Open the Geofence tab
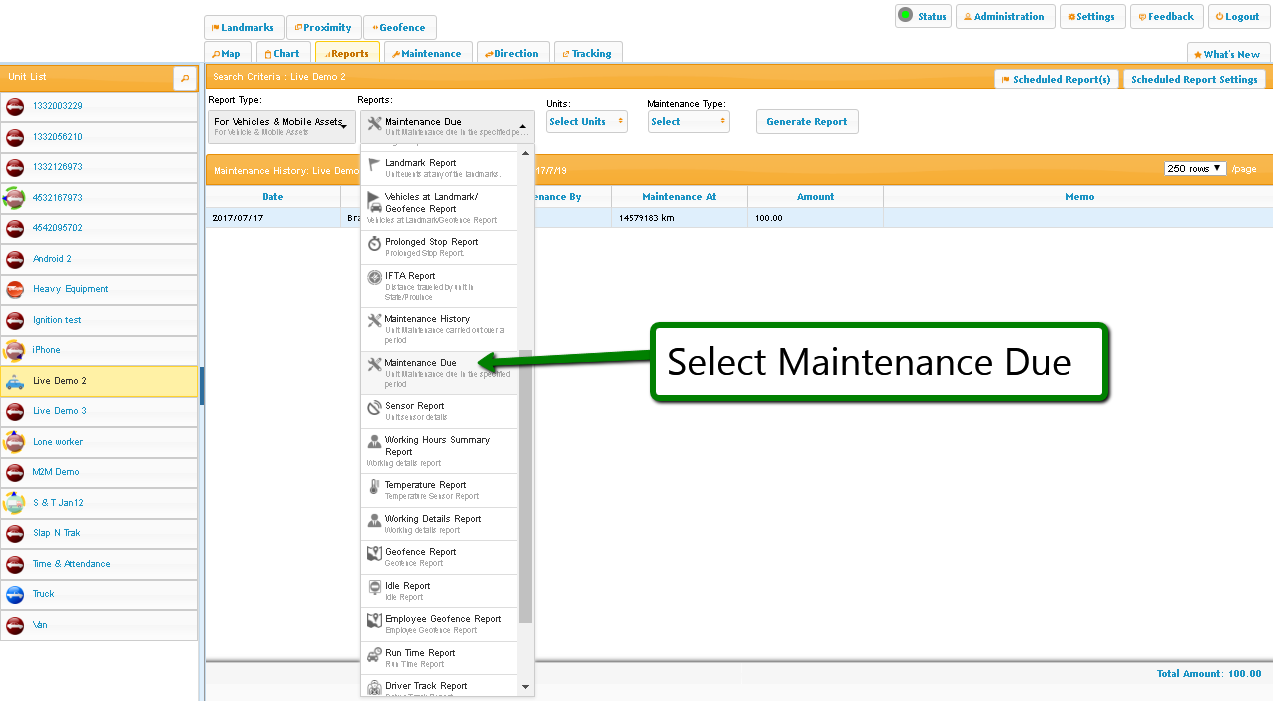The width and height of the screenshot is (1273, 701). pos(399,28)
